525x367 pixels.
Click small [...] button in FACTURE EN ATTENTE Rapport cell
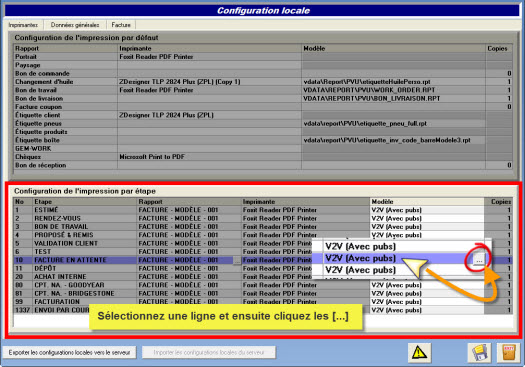pyautogui.click(x=236, y=260)
